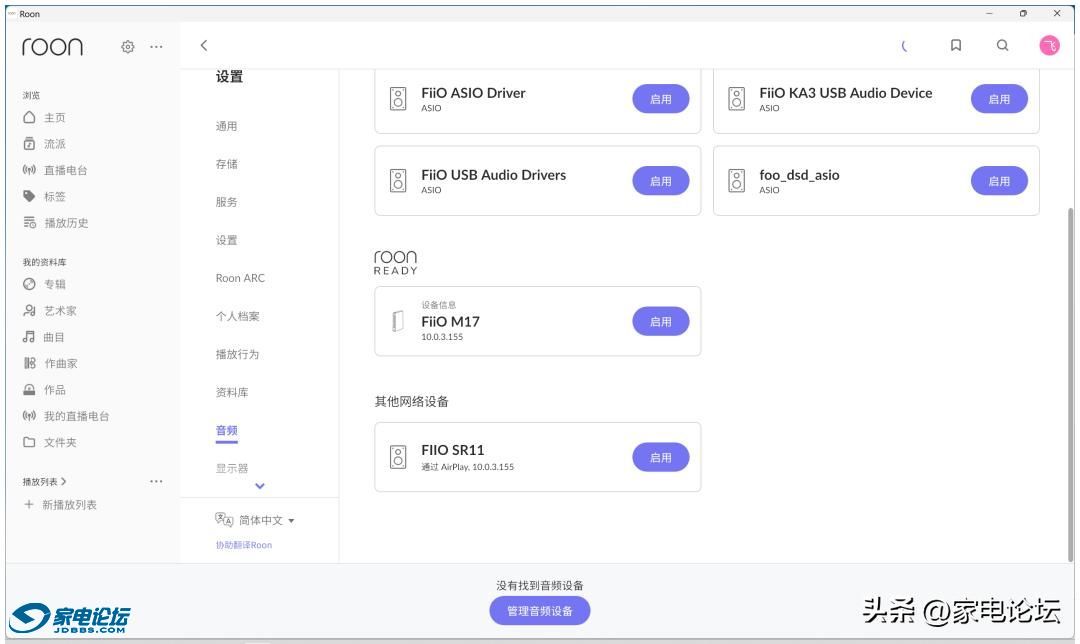Click the 通过 AirPlay, 10.0.3.155 text

(x=468, y=467)
